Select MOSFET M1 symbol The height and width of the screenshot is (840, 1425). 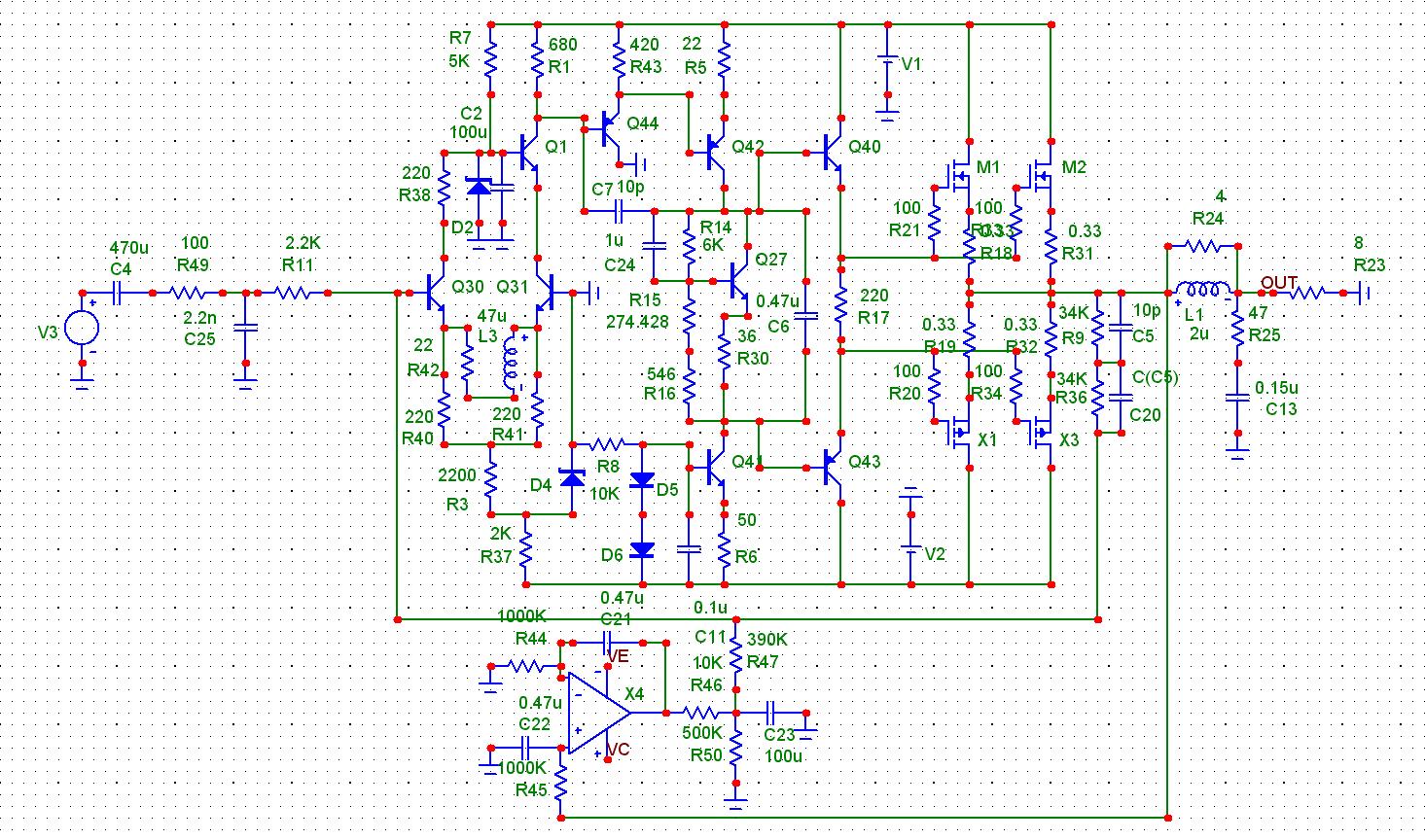point(958,176)
